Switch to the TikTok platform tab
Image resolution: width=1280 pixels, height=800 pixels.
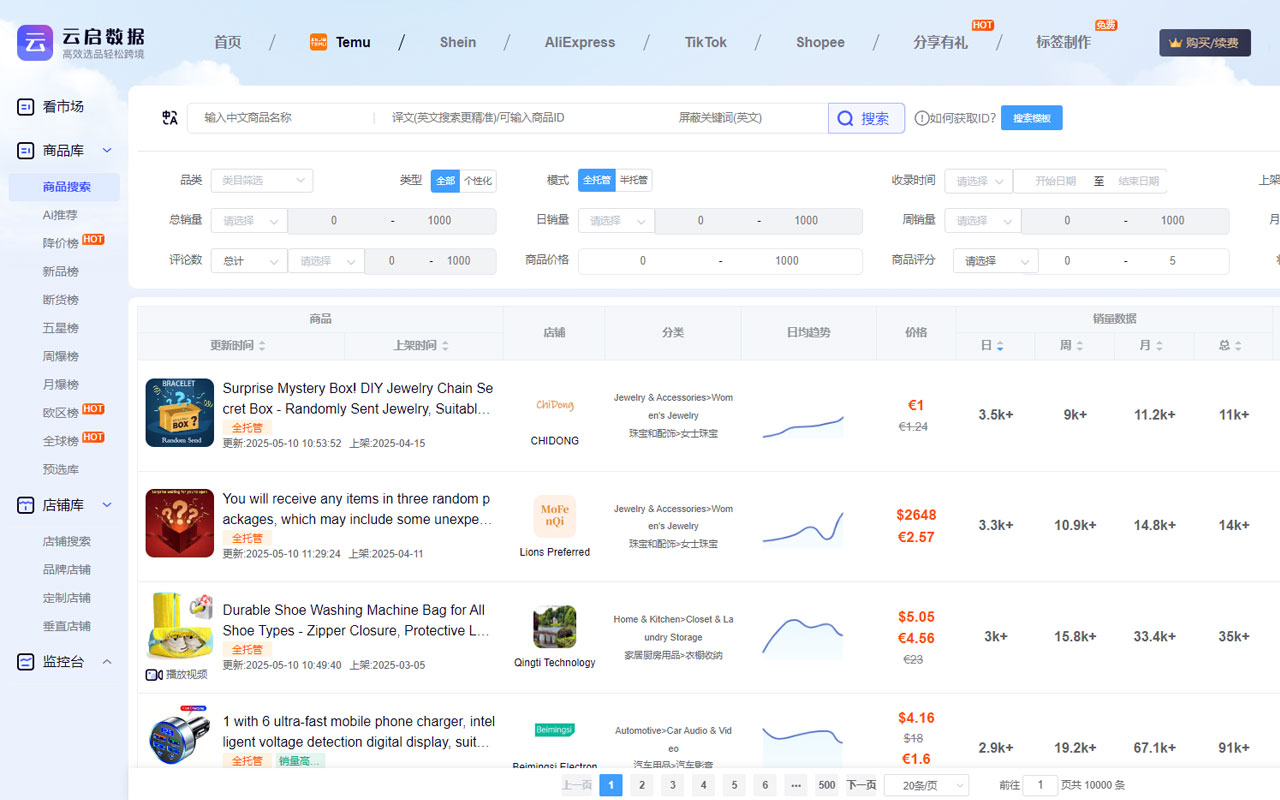[706, 42]
